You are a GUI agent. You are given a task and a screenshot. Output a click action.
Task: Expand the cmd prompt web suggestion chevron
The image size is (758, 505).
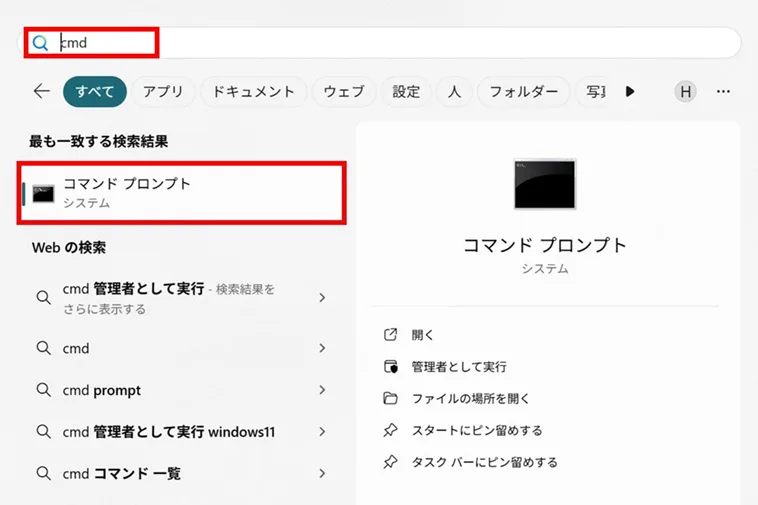click(x=322, y=390)
